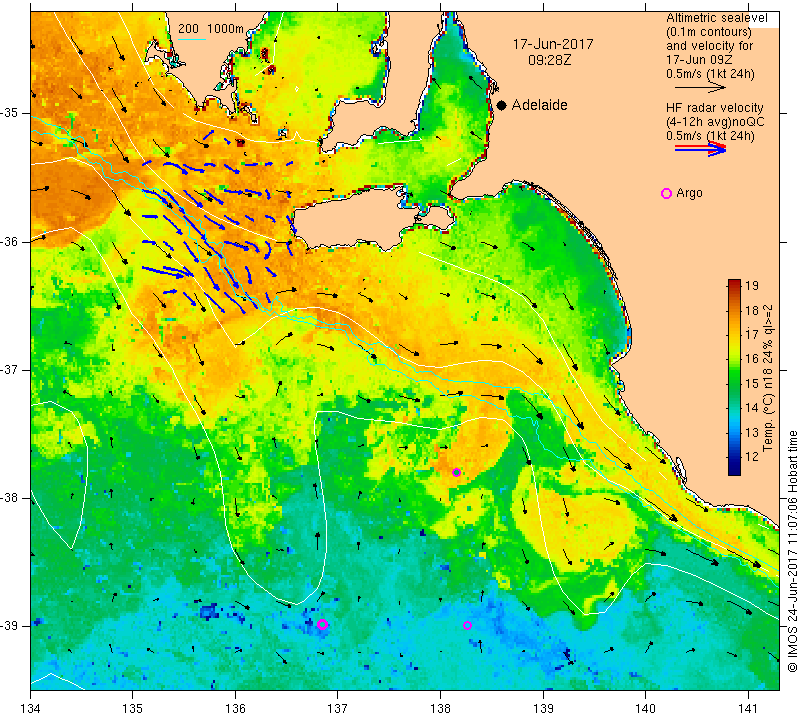
Task: Click the 139 longitude axis label
Action: 543,708
